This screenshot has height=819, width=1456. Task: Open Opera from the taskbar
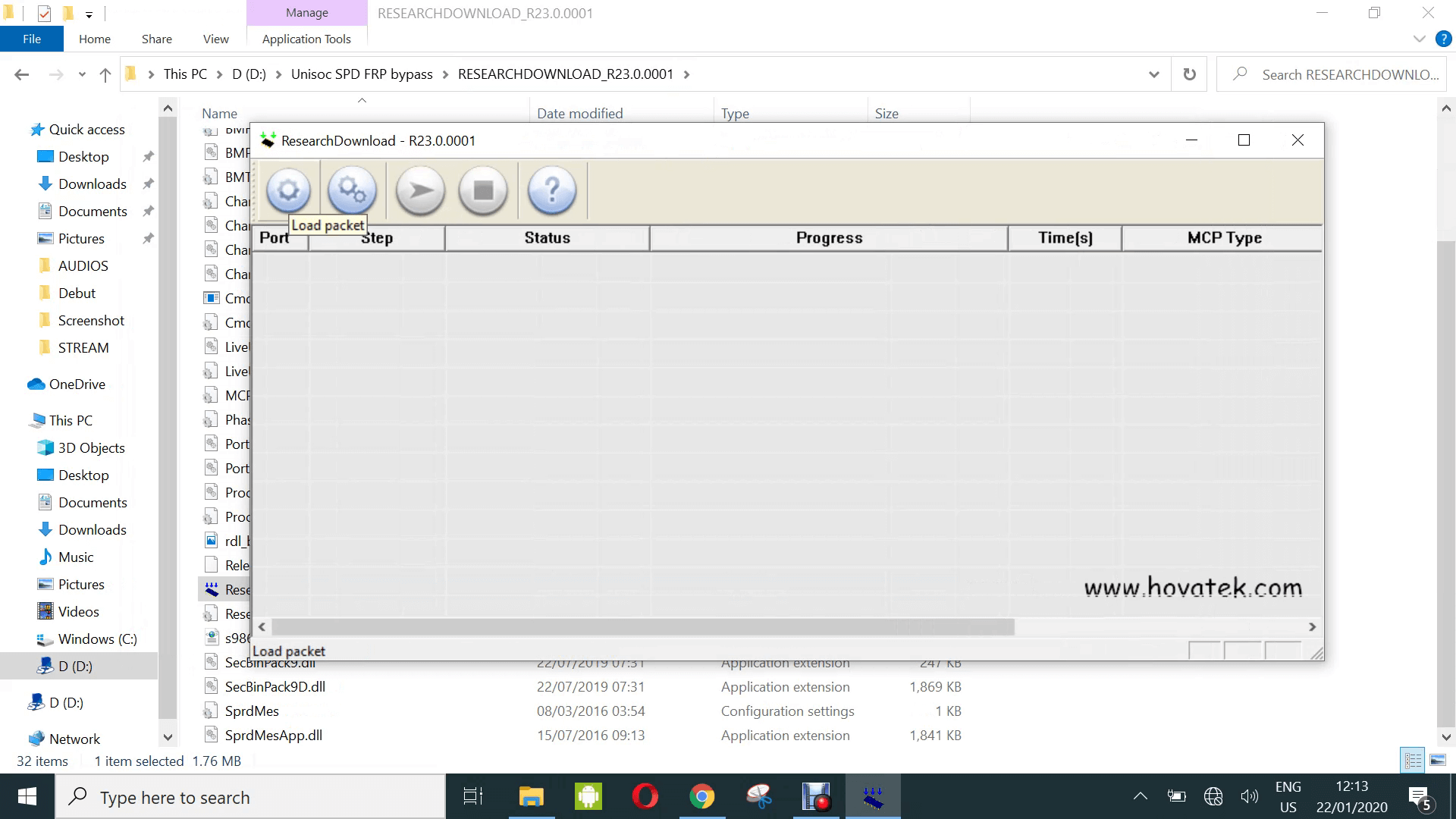coord(644,796)
